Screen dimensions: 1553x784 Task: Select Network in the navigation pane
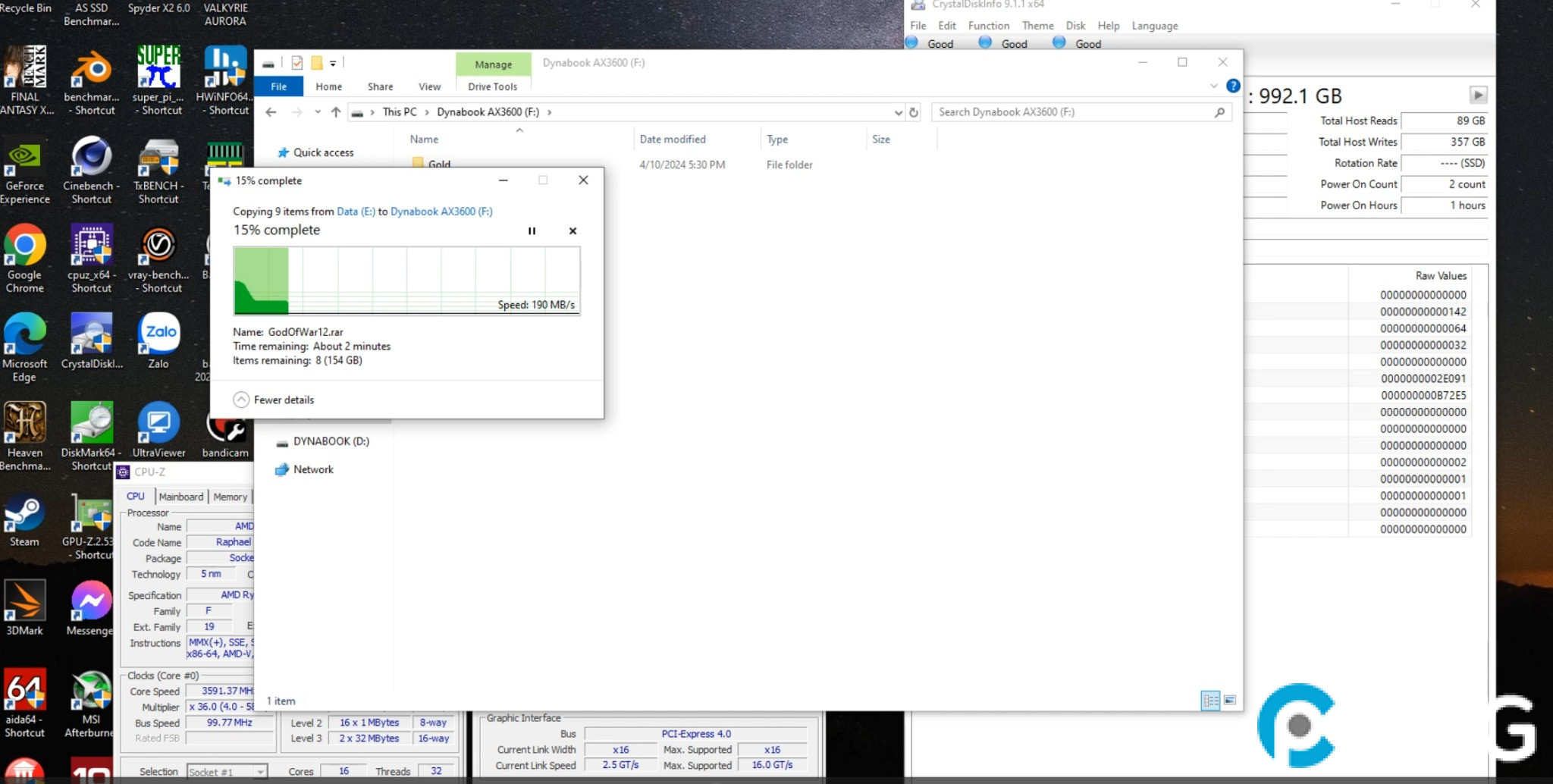click(x=313, y=469)
